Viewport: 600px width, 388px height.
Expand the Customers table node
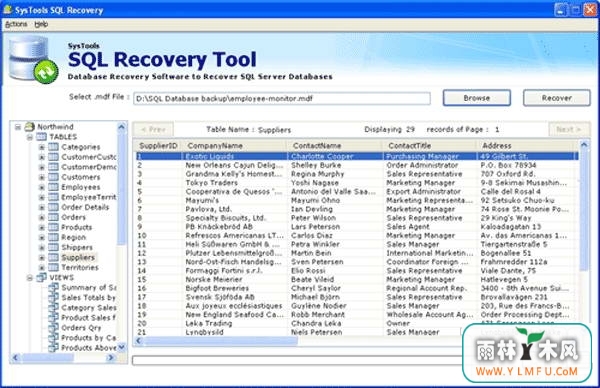point(42,177)
